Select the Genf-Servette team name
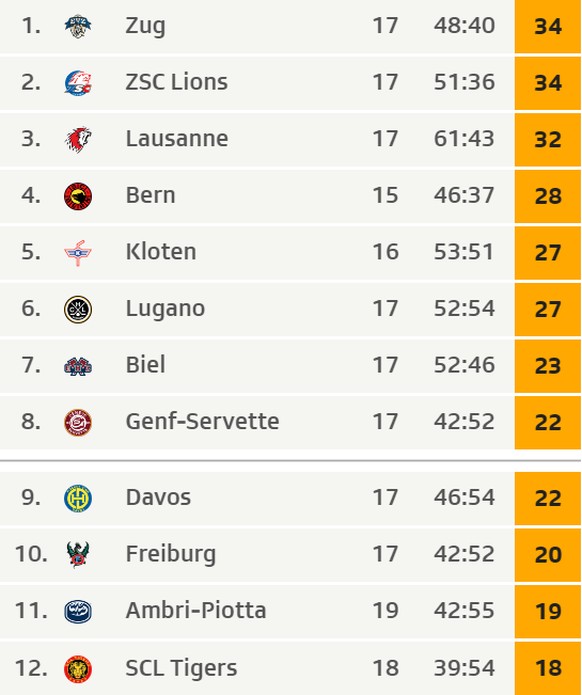 click(202, 421)
